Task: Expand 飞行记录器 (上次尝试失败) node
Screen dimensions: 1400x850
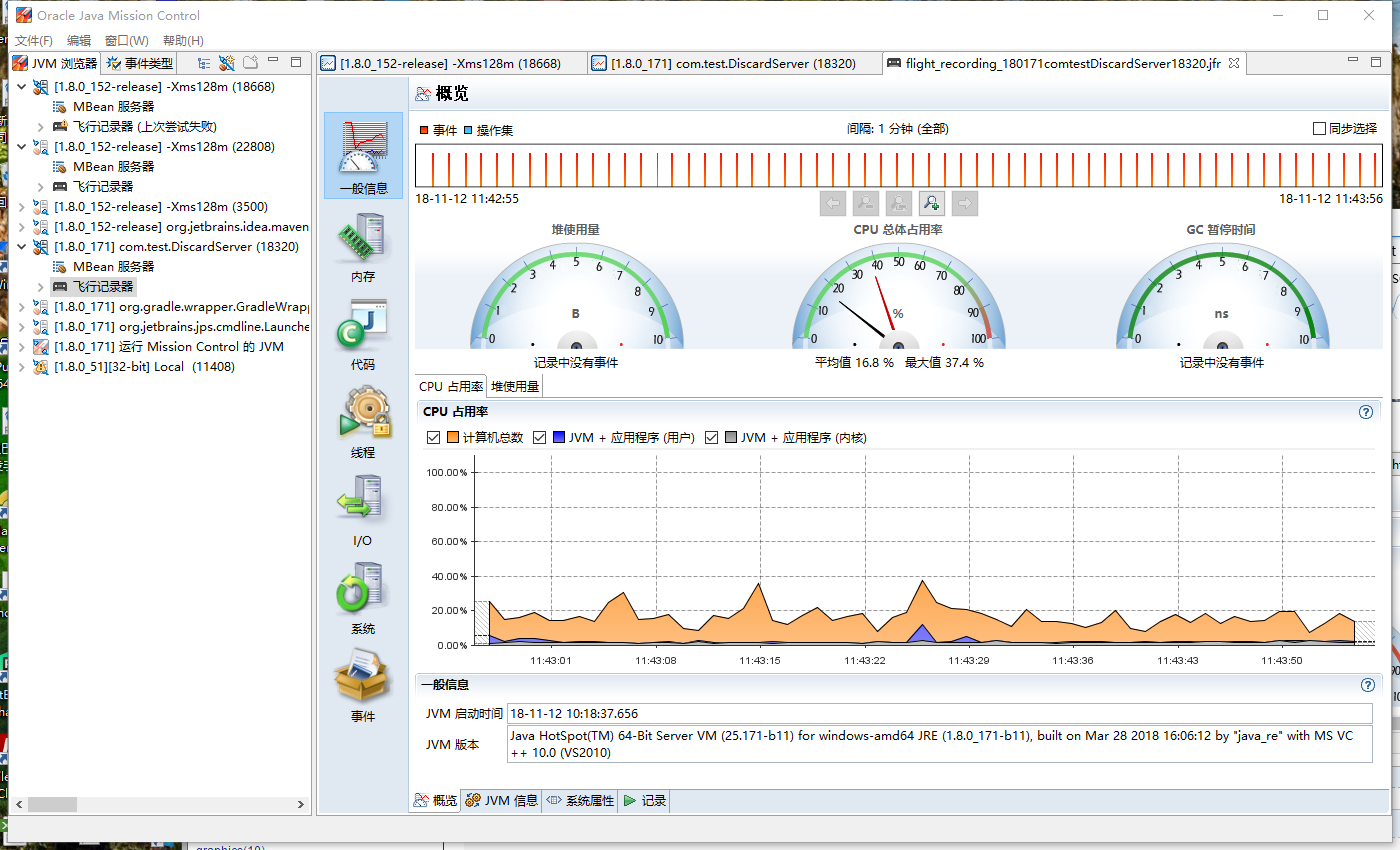Action: coord(41,127)
